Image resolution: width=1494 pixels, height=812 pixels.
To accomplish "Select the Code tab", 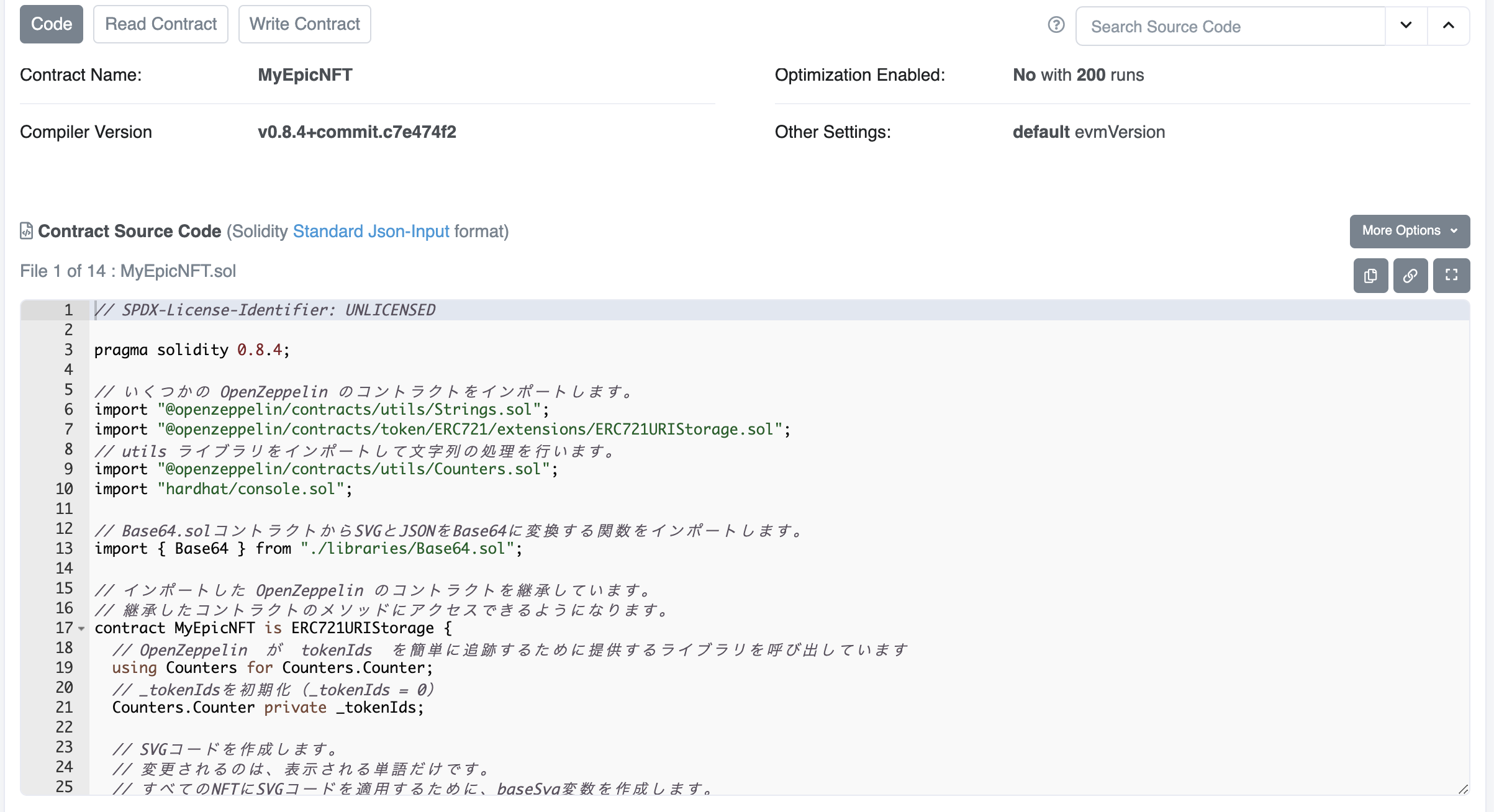I will pos(52,24).
